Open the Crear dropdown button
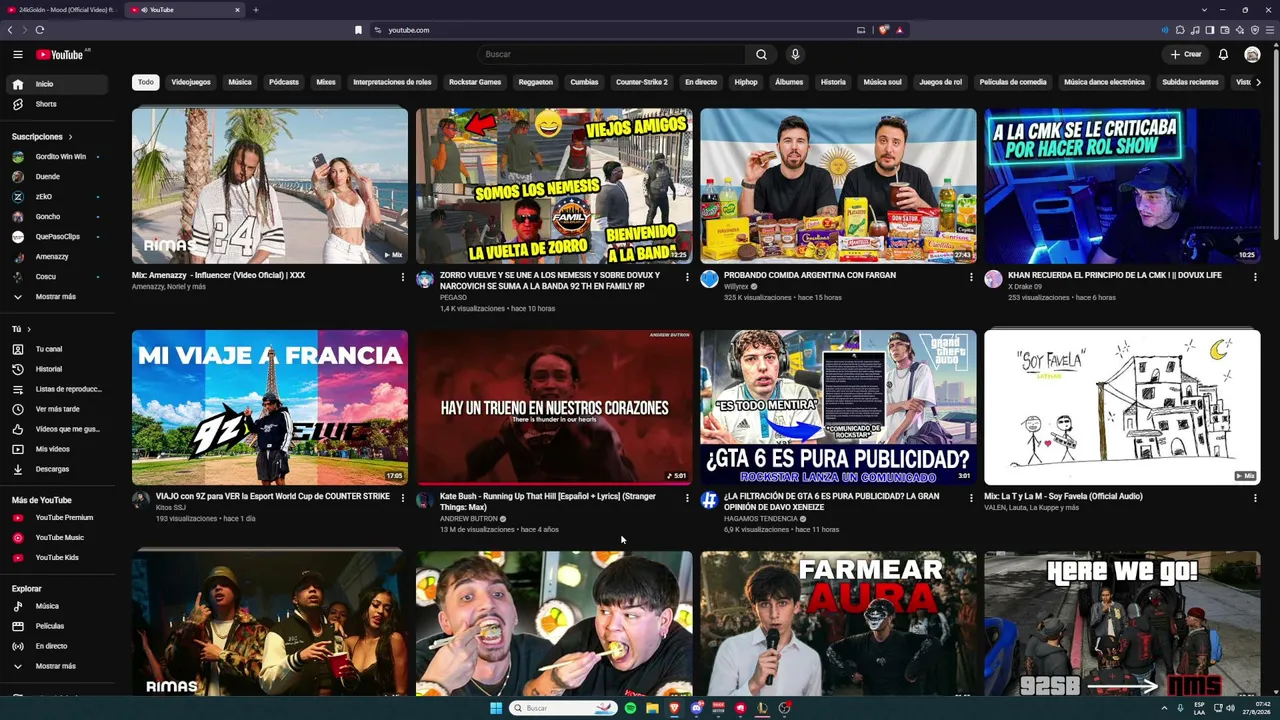Screen dimensions: 1280x720 (x=1186, y=54)
